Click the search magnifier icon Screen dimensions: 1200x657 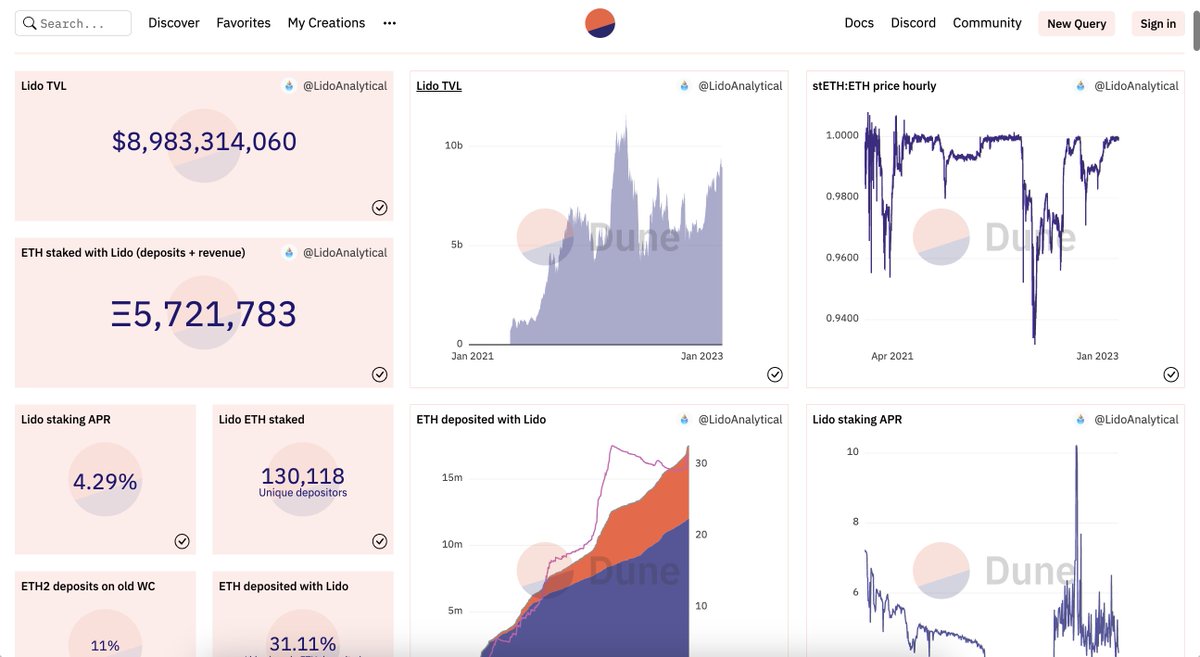click(30, 23)
